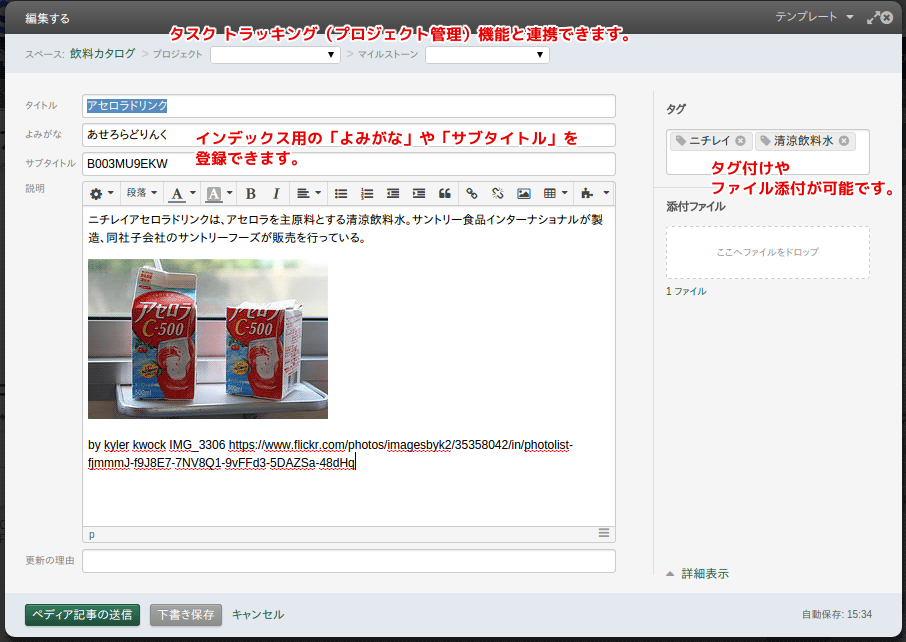The width and height of the screenshot is (906, 642).
Task: Insert a numbered list
Action: coord(367,194)
